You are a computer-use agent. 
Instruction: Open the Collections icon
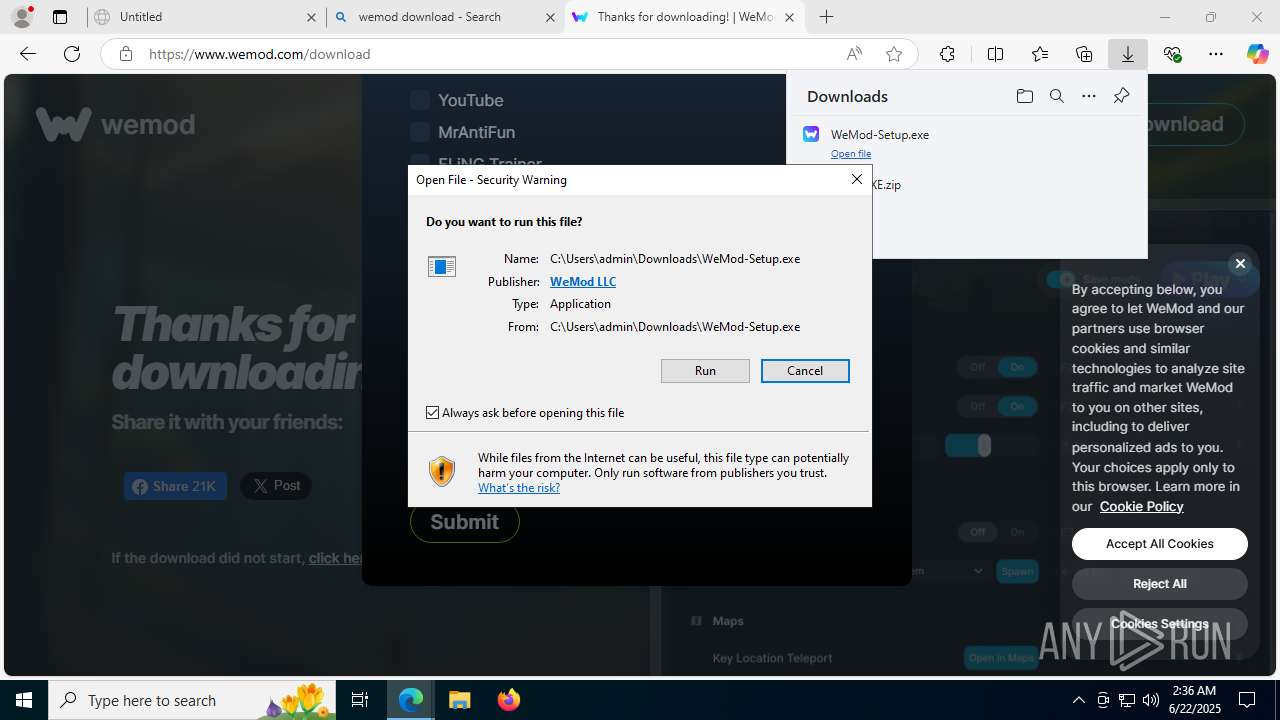coord(1084,54)
